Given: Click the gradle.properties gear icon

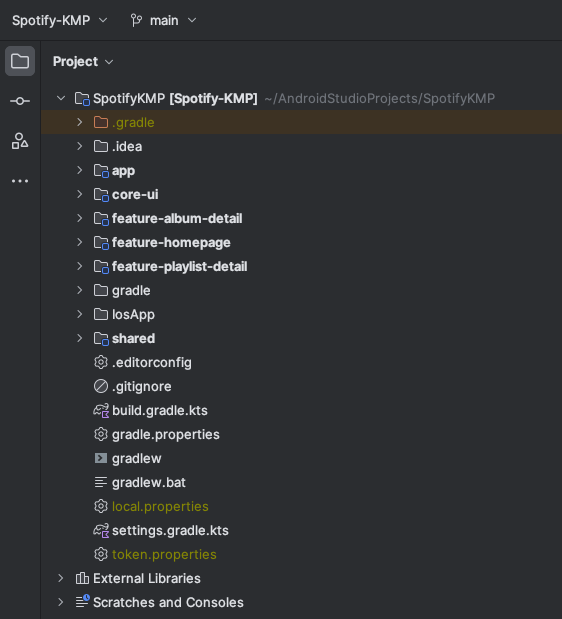Looking at the screenshot, I should [101, 435].
